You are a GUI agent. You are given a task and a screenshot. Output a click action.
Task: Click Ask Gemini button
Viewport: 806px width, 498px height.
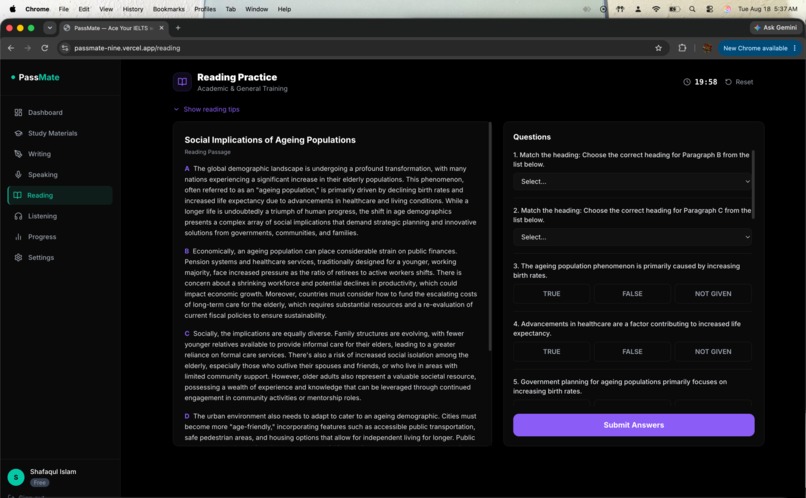point(775,28)
